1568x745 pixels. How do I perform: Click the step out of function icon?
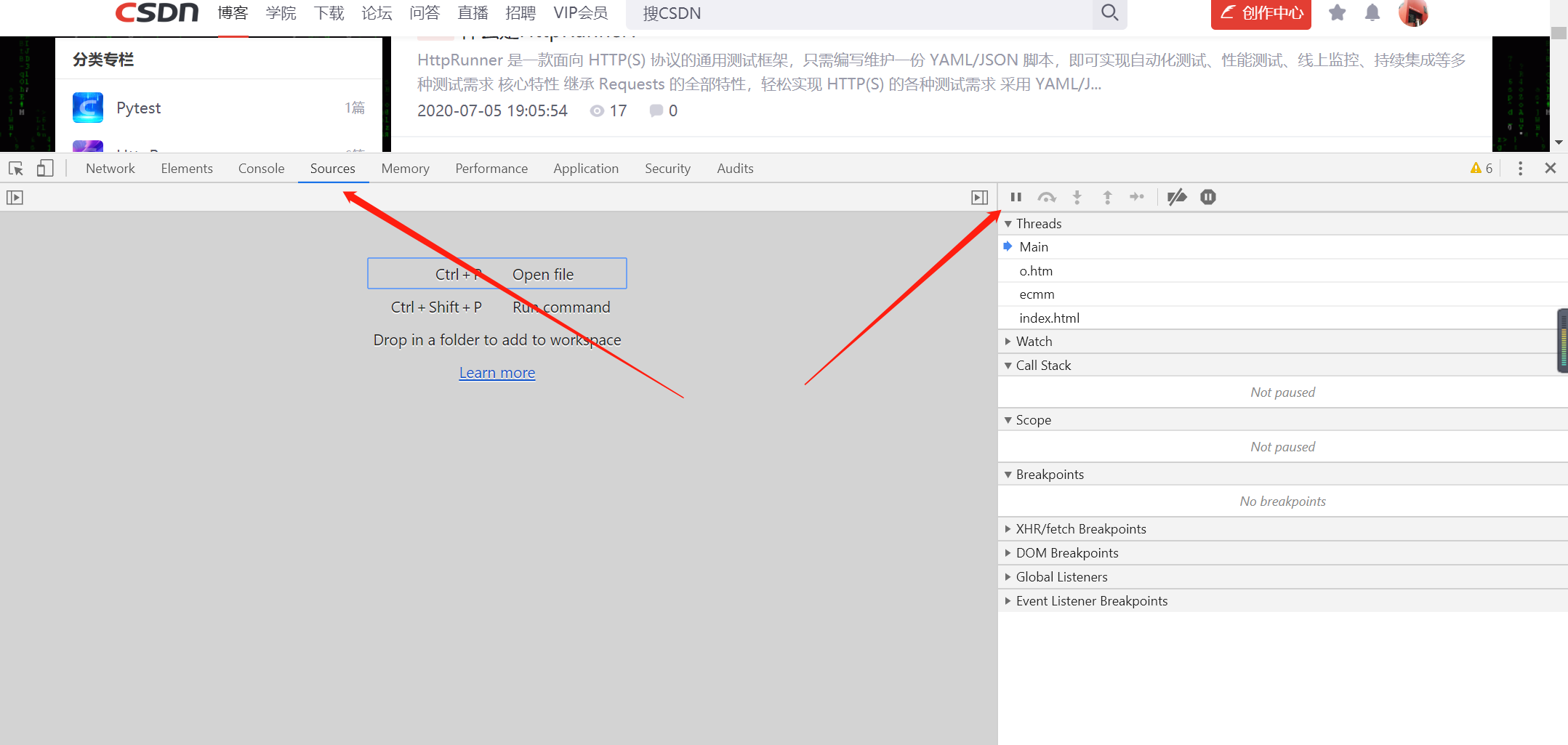coord(1108,197)
